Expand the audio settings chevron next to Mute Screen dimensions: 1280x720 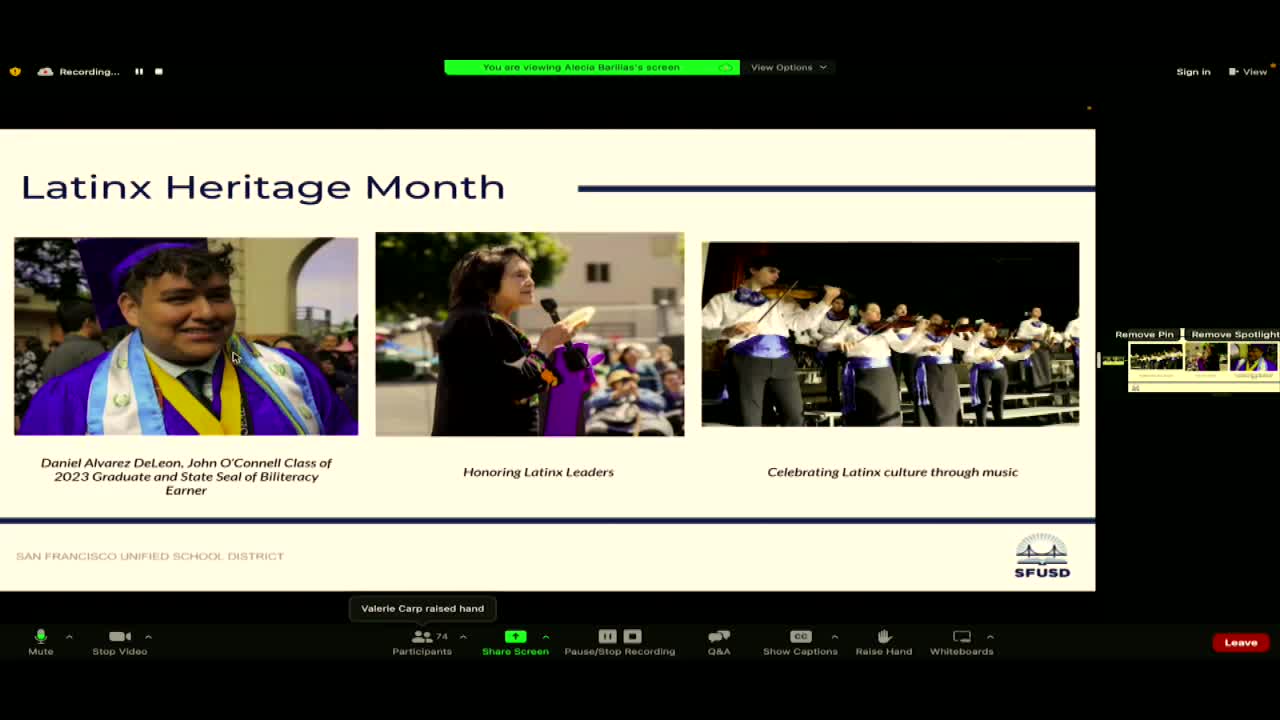(69, 637)
